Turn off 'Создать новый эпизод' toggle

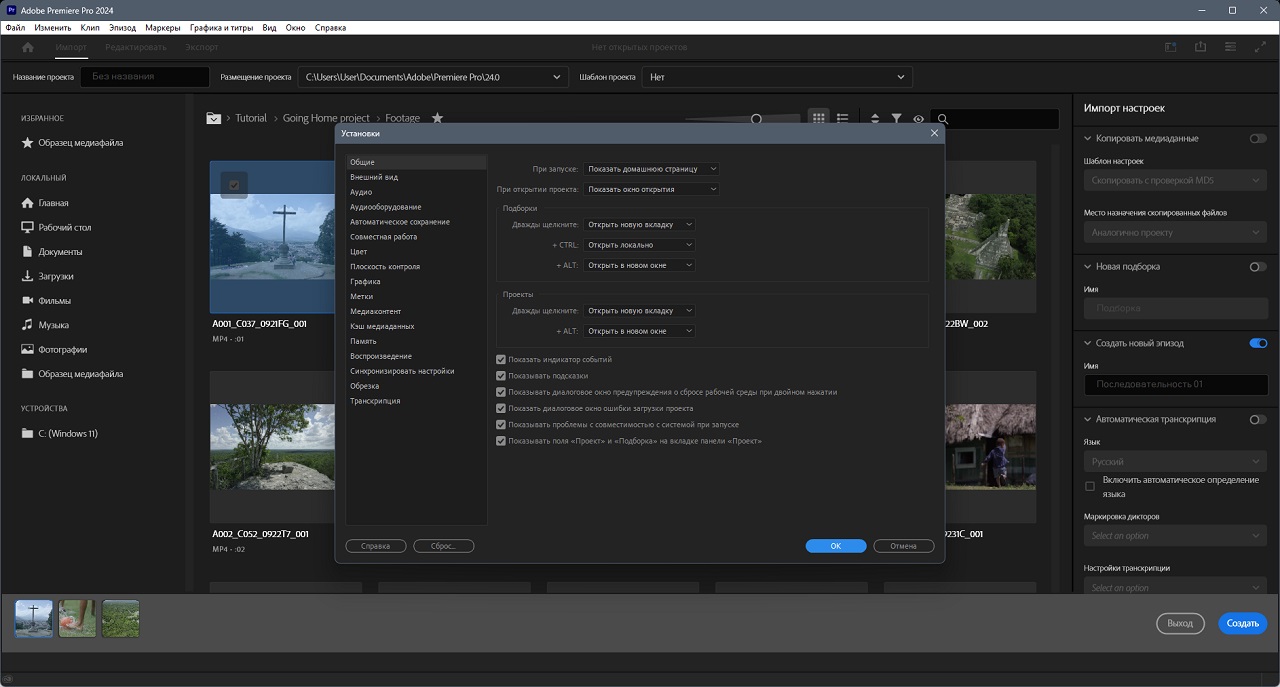tap(1258, 343)
